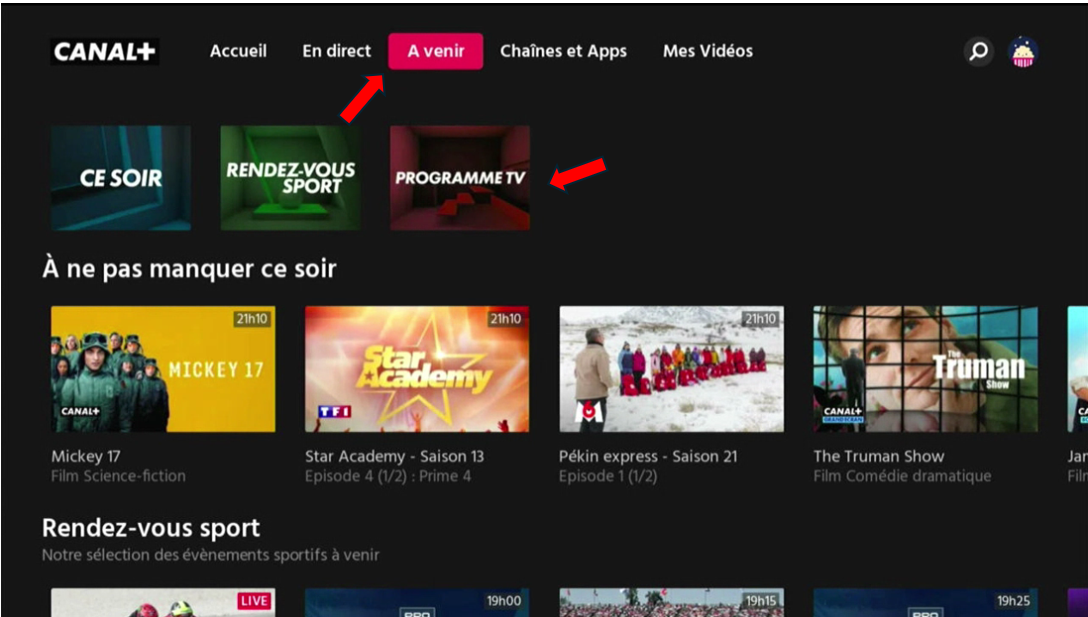1088x617 pixels.
Task: Open the LIVE sport event thumbnail
Action: pos(163,603)
